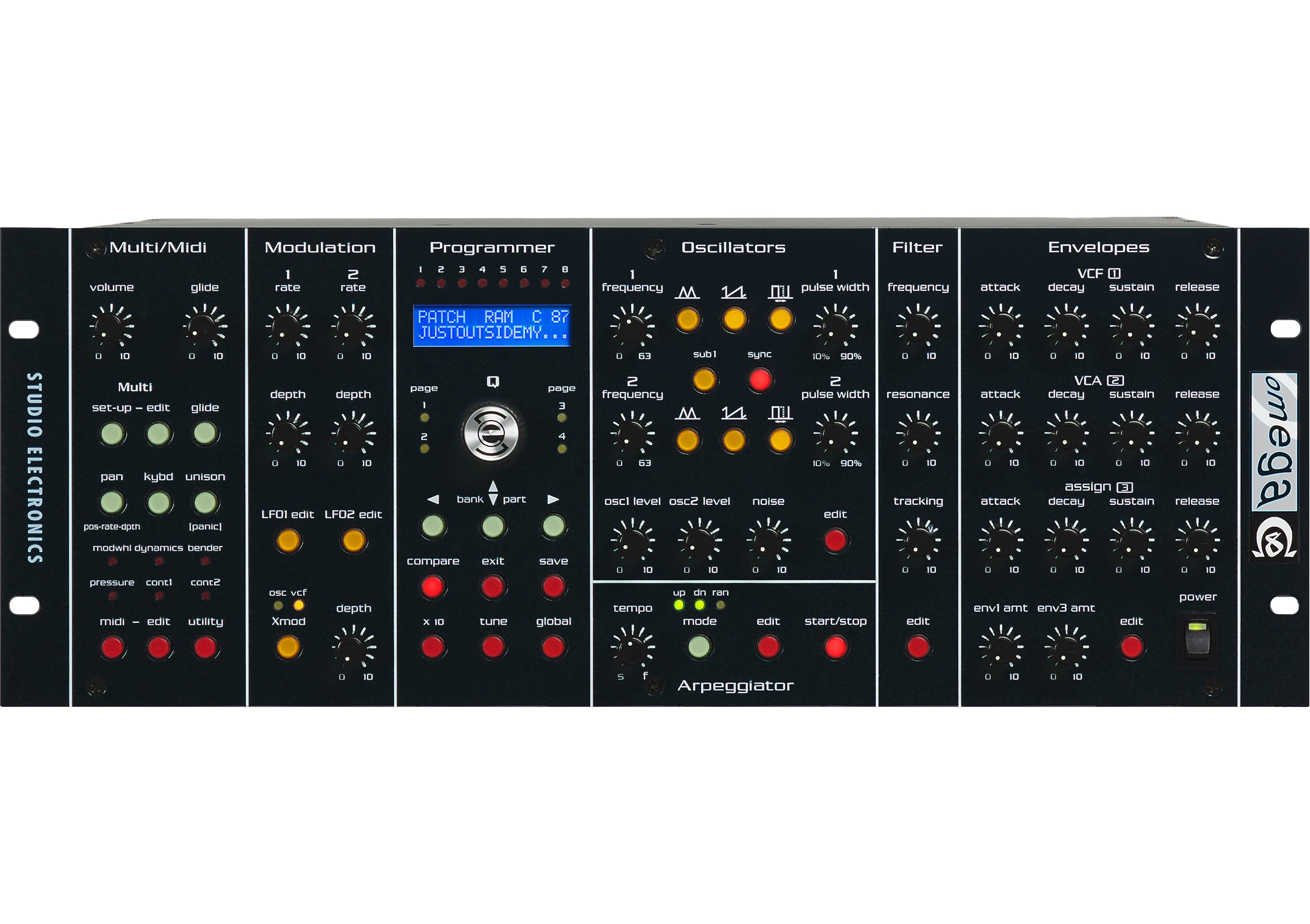Toggle the sub1 oscillator button

704,380
